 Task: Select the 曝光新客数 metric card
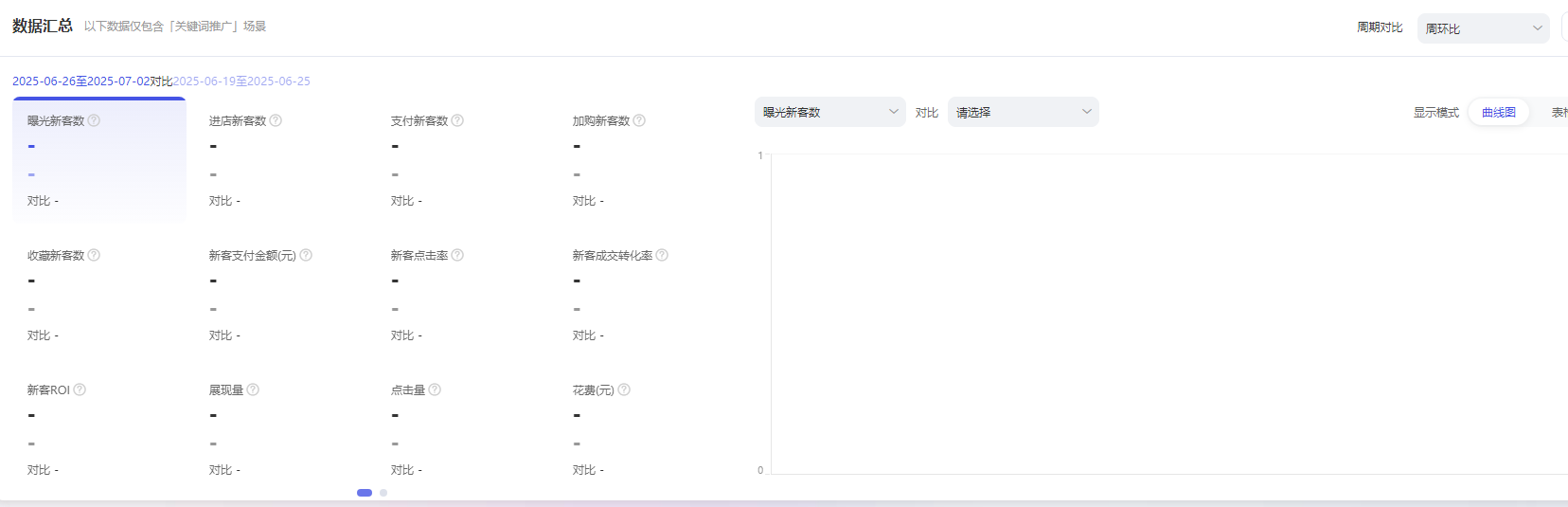tap(98, 159)
